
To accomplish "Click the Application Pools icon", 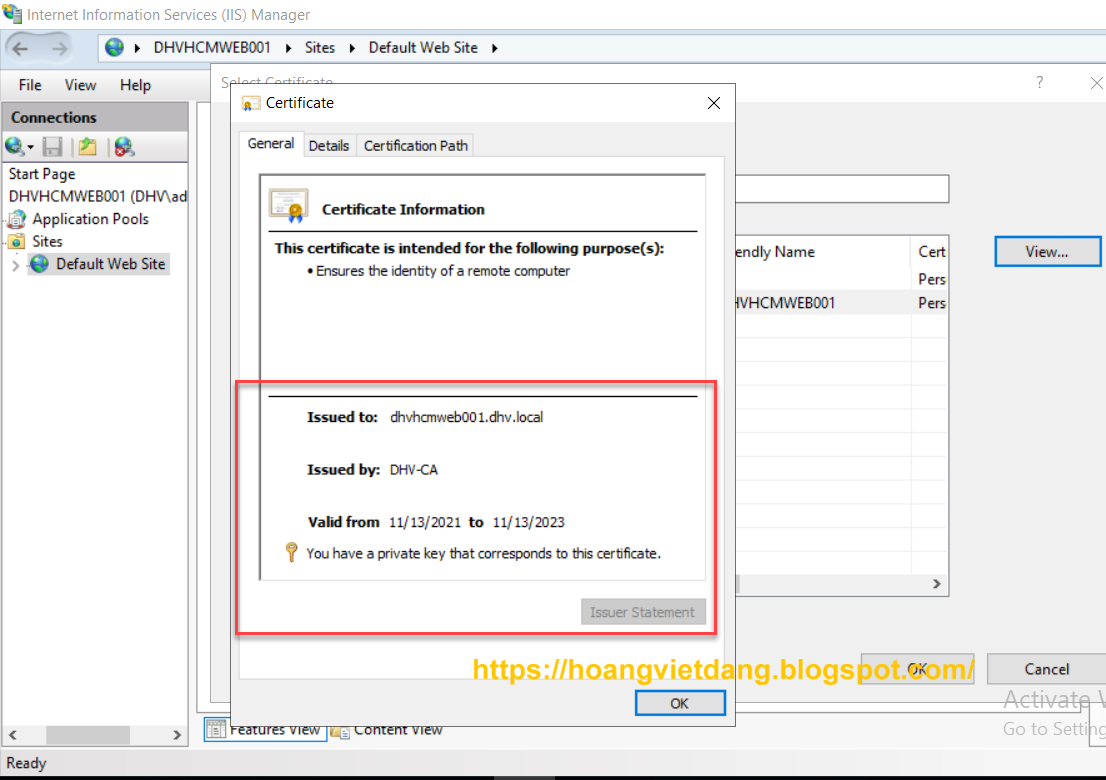I will 17,219.
